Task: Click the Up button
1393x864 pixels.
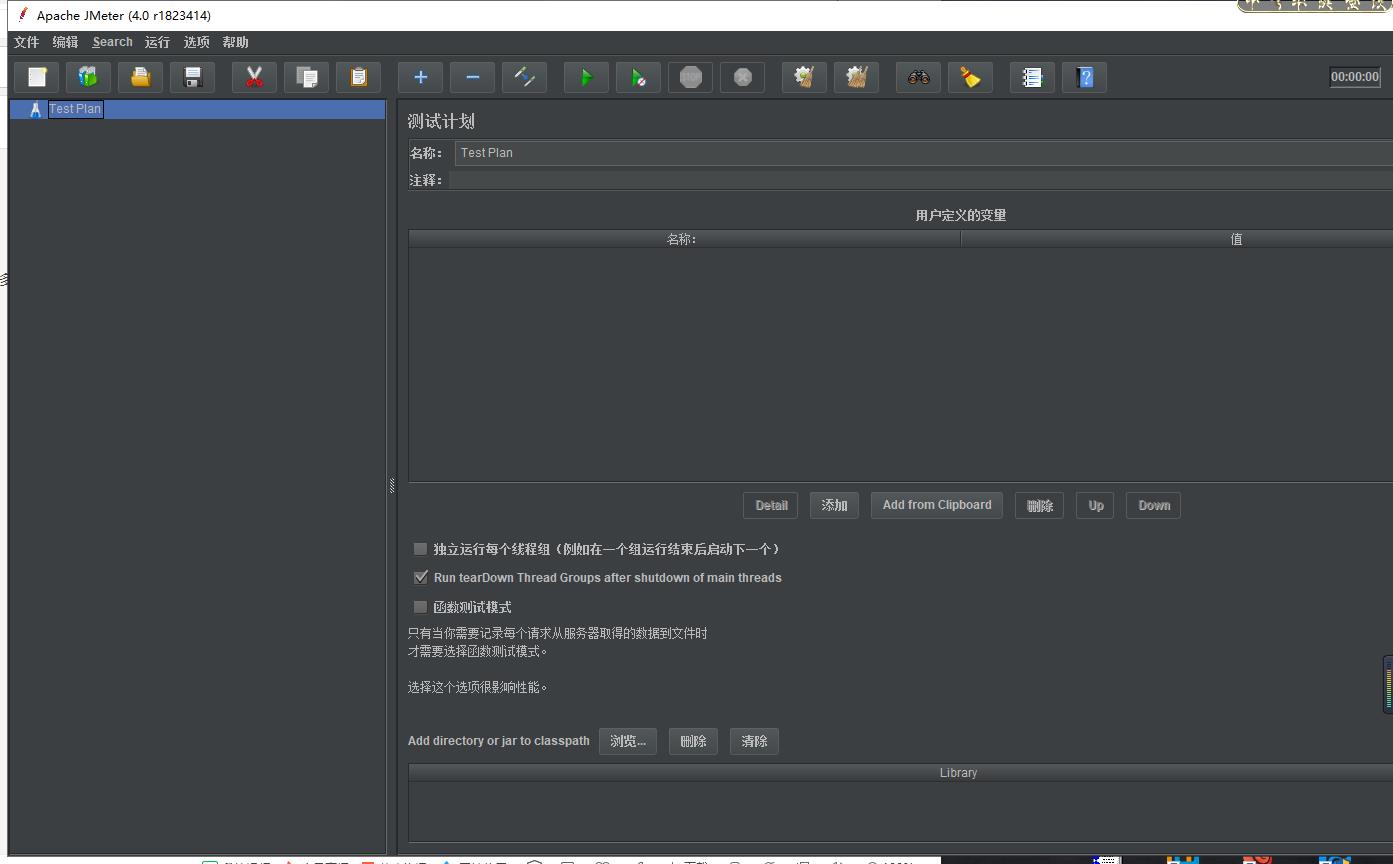Action: (x=1096, y=505)
